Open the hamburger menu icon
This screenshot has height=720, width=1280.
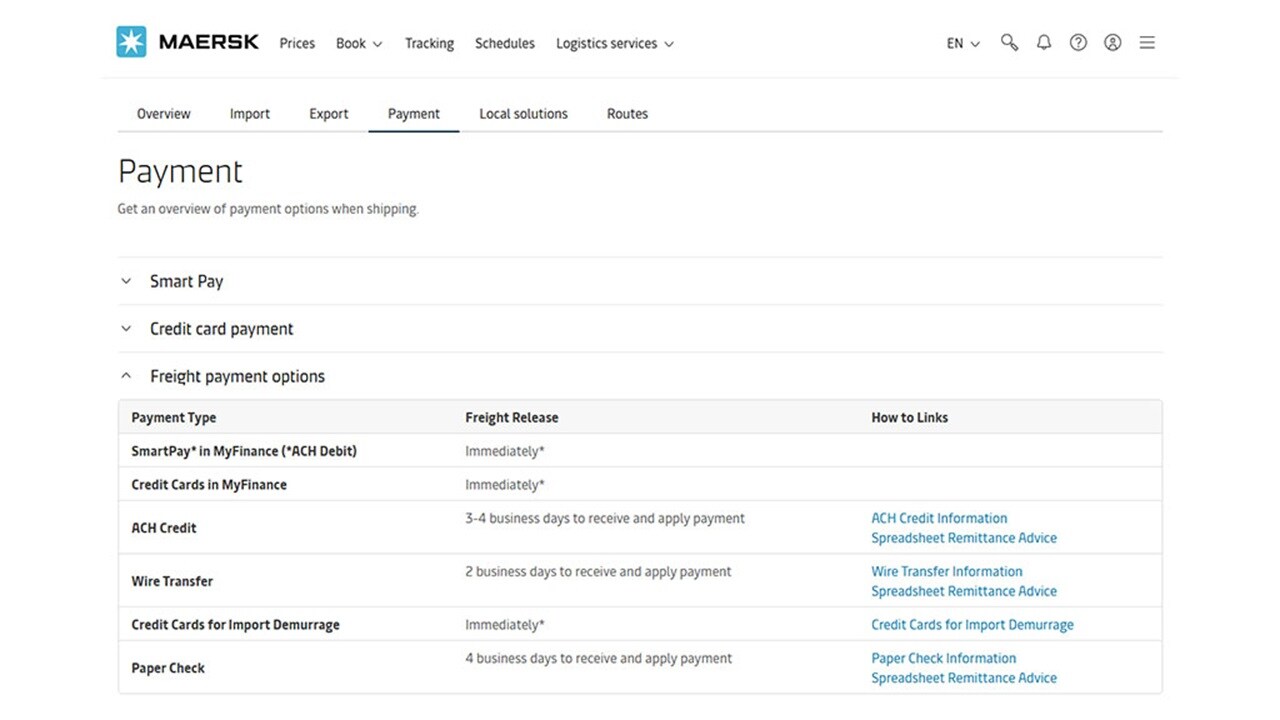(1147, 43)
